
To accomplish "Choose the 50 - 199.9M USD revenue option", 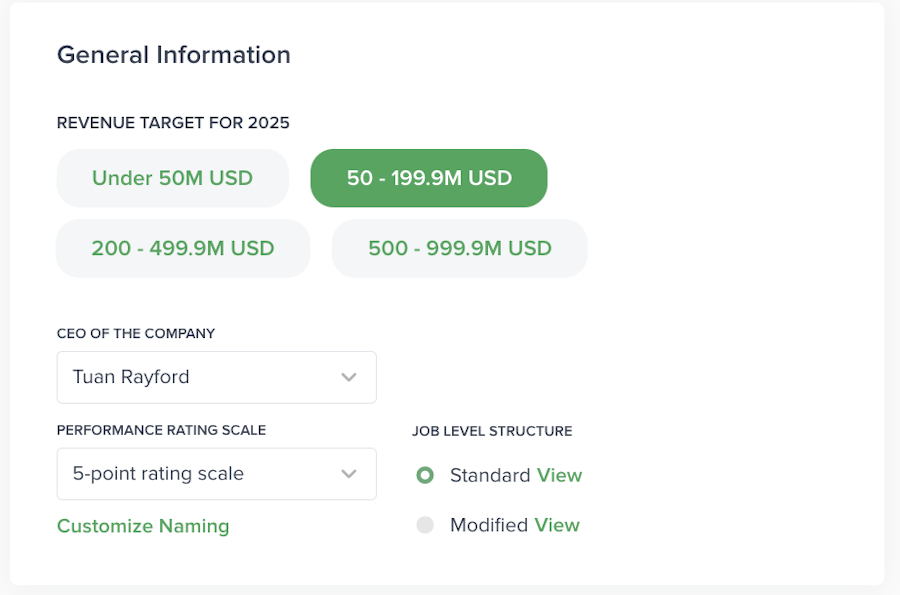I will point(429,178).
